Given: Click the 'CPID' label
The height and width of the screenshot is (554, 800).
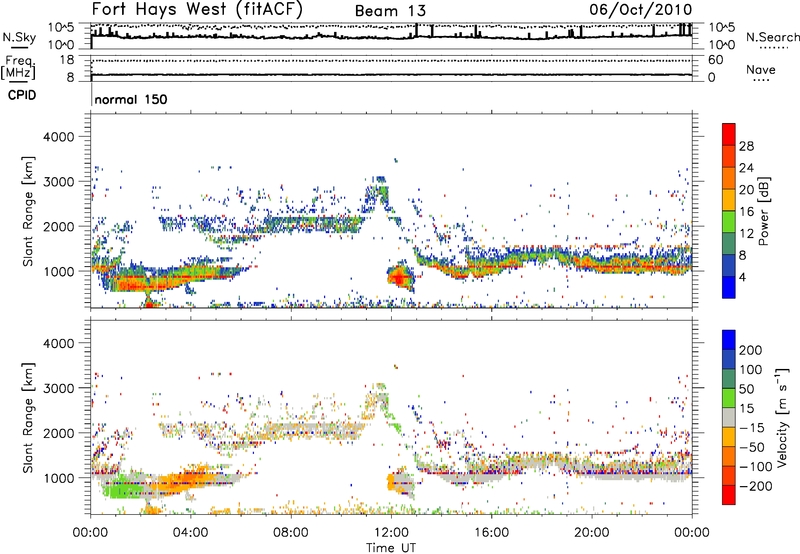Looking at the screenshot, I should tap(22, 95).
